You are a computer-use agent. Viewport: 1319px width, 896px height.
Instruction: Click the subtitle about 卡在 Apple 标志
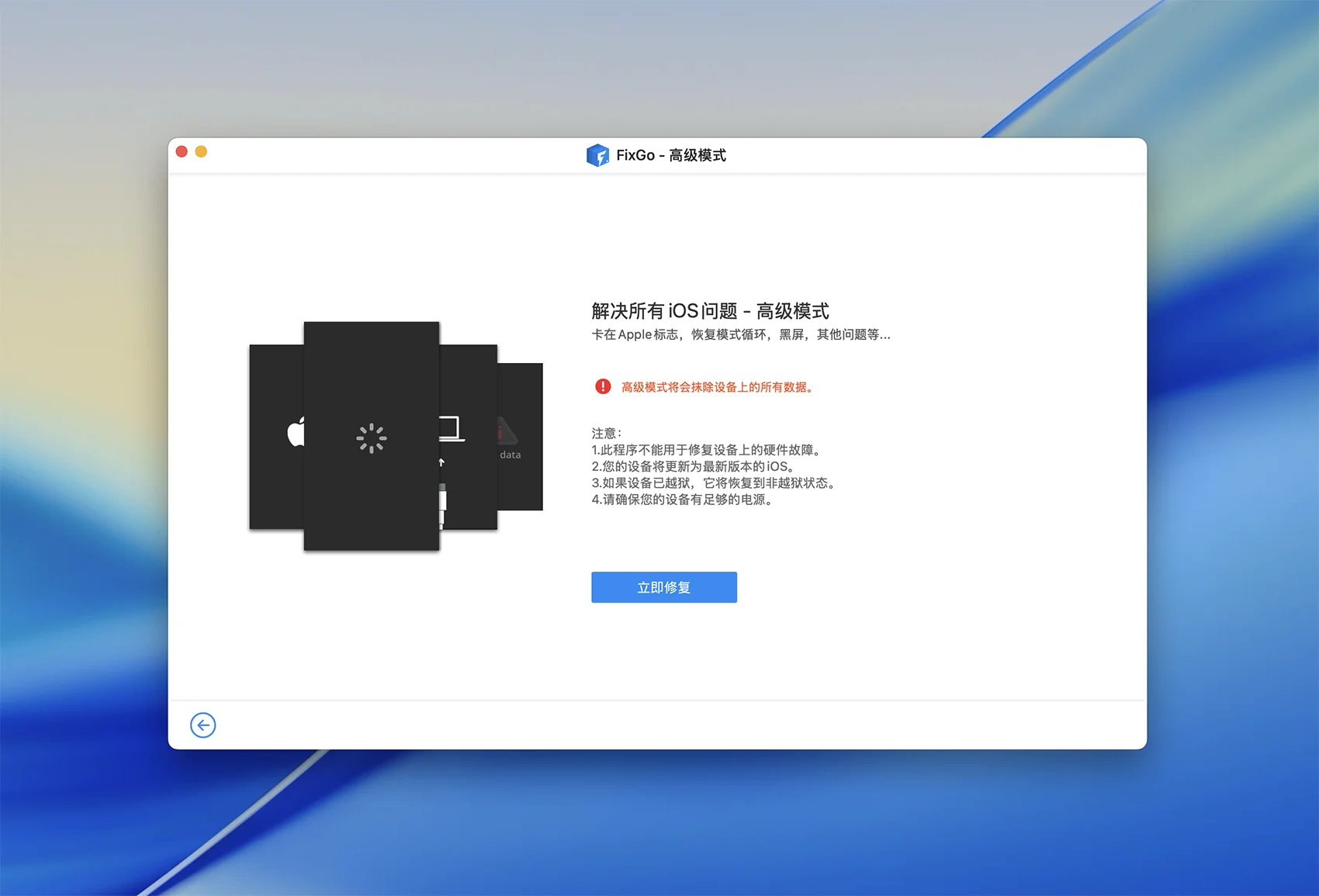(740, 334)
